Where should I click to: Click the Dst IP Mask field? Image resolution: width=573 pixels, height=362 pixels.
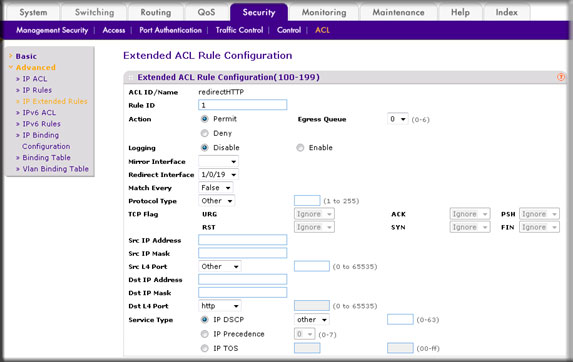[243, 293]
